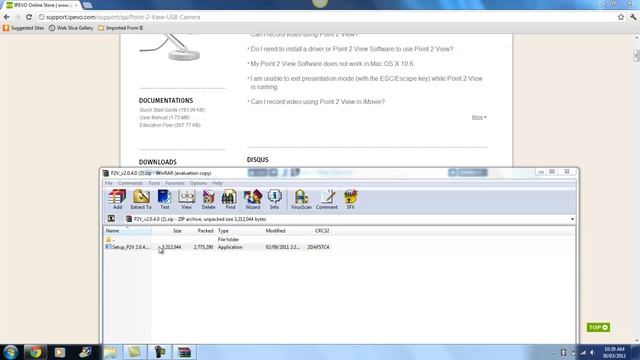Viewport: 640px width, 360px height.
Task: Bookmark the page with the star icon
Action: pos(621,17)
